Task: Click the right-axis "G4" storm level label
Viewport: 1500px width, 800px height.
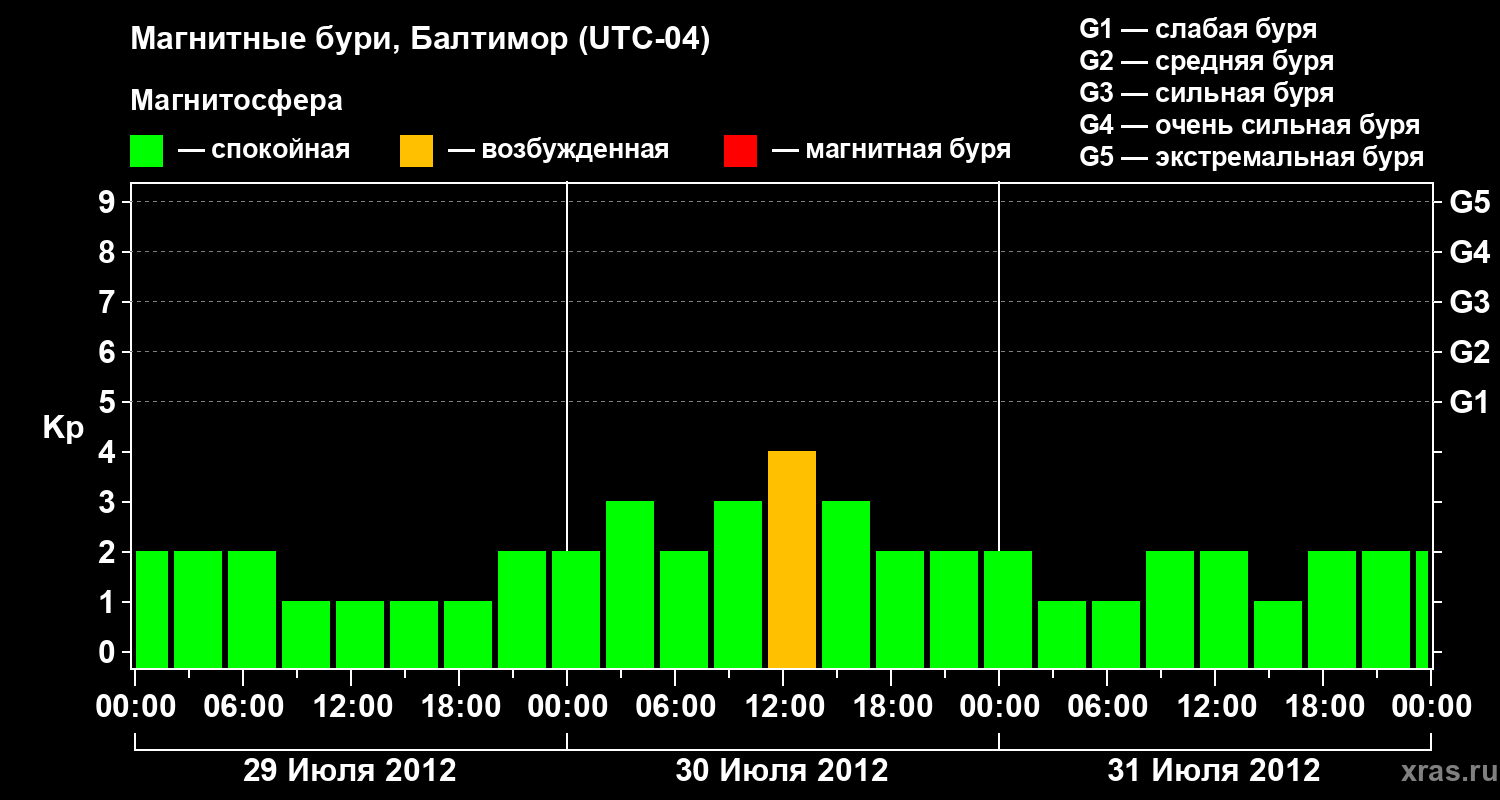Action: tap(1469, 252)
